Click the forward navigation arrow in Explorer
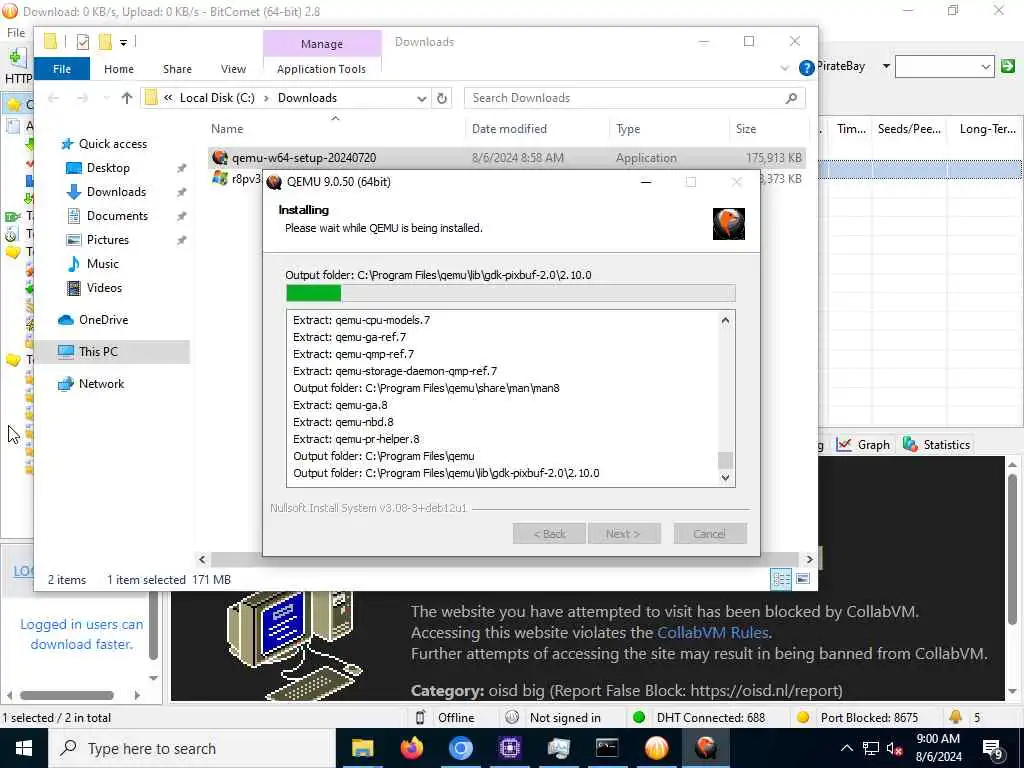Viewport: 1024px width, 768px height. [82, 98]
